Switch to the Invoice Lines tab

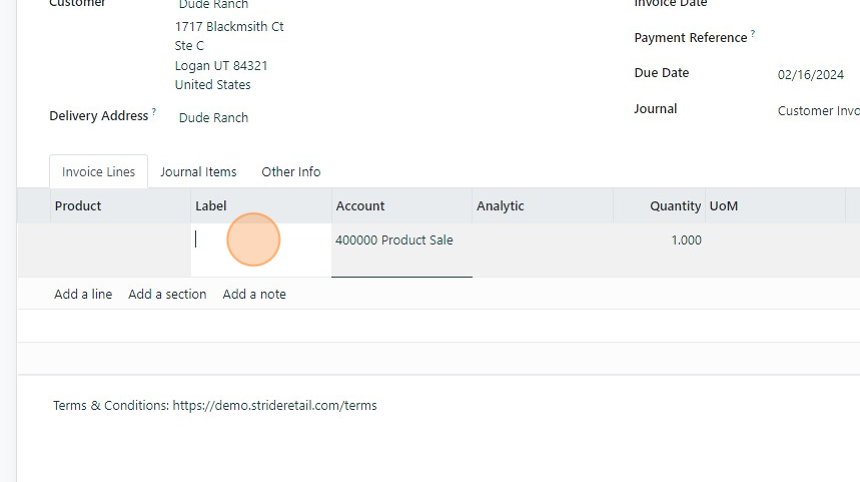coord(98,172)
